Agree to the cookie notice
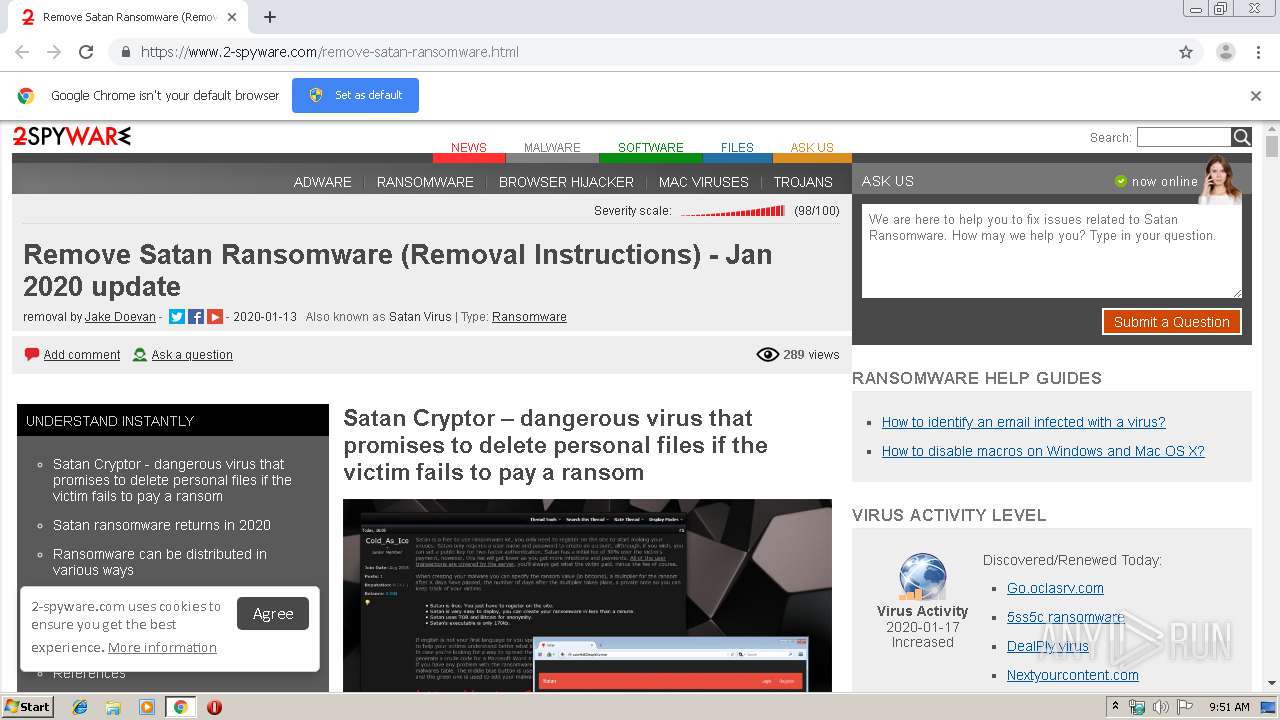 pyautogui.click(x=273, y=614)
